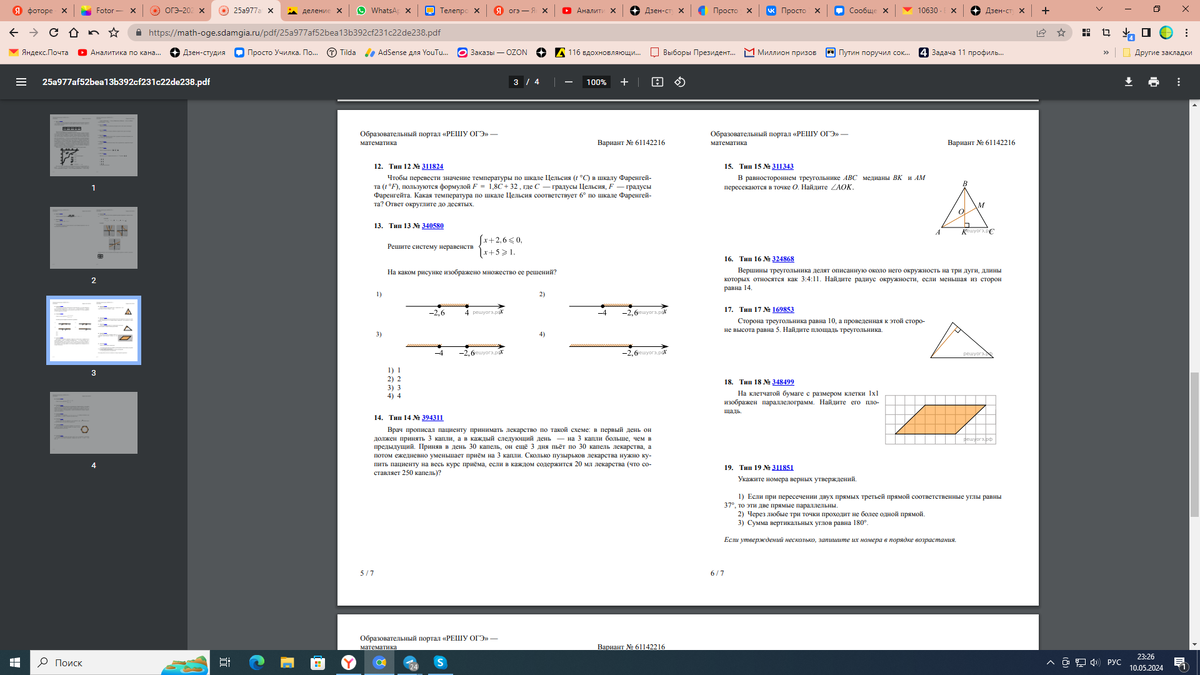
Task: Open Telegram from the taskbar
Action: point(410,663)
